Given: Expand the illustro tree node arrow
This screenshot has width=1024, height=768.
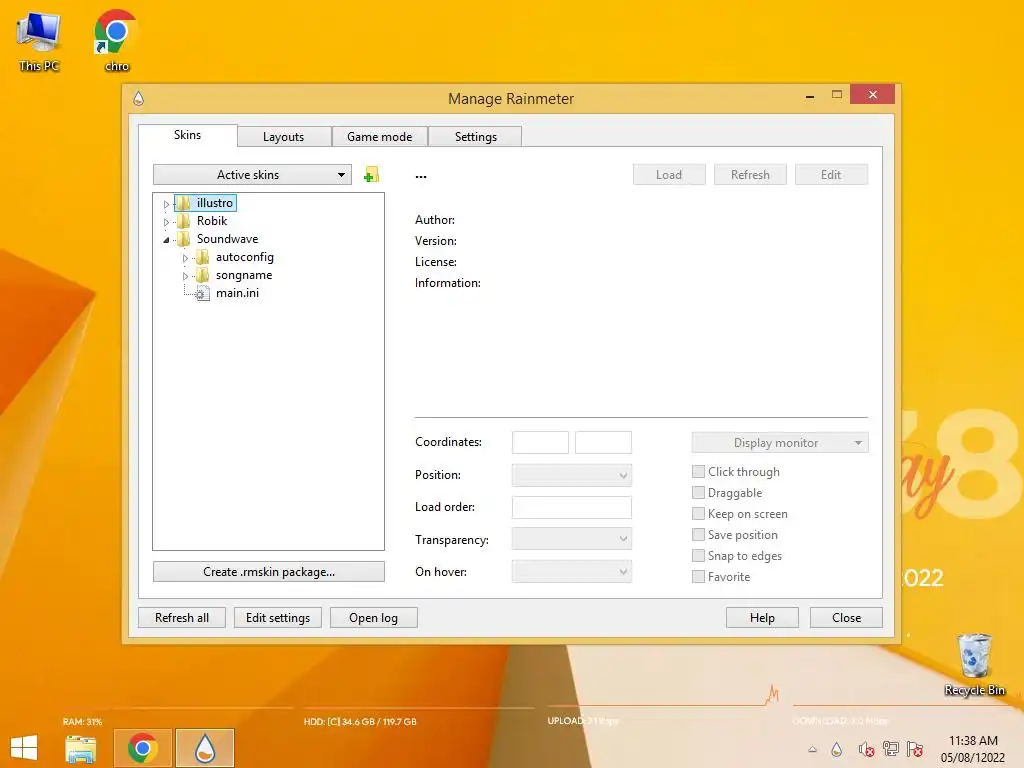Looking at the screenshot, I should tap(167, 204).
